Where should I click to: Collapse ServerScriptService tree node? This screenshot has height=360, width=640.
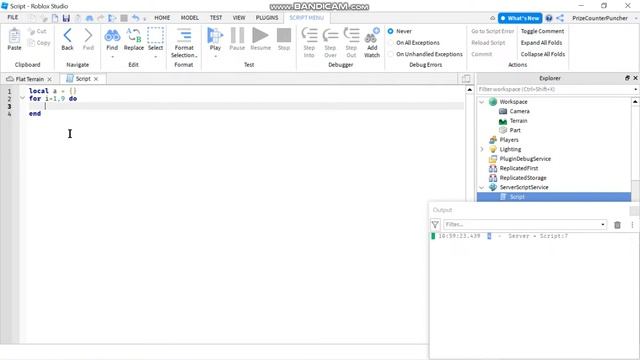point(482,187)
